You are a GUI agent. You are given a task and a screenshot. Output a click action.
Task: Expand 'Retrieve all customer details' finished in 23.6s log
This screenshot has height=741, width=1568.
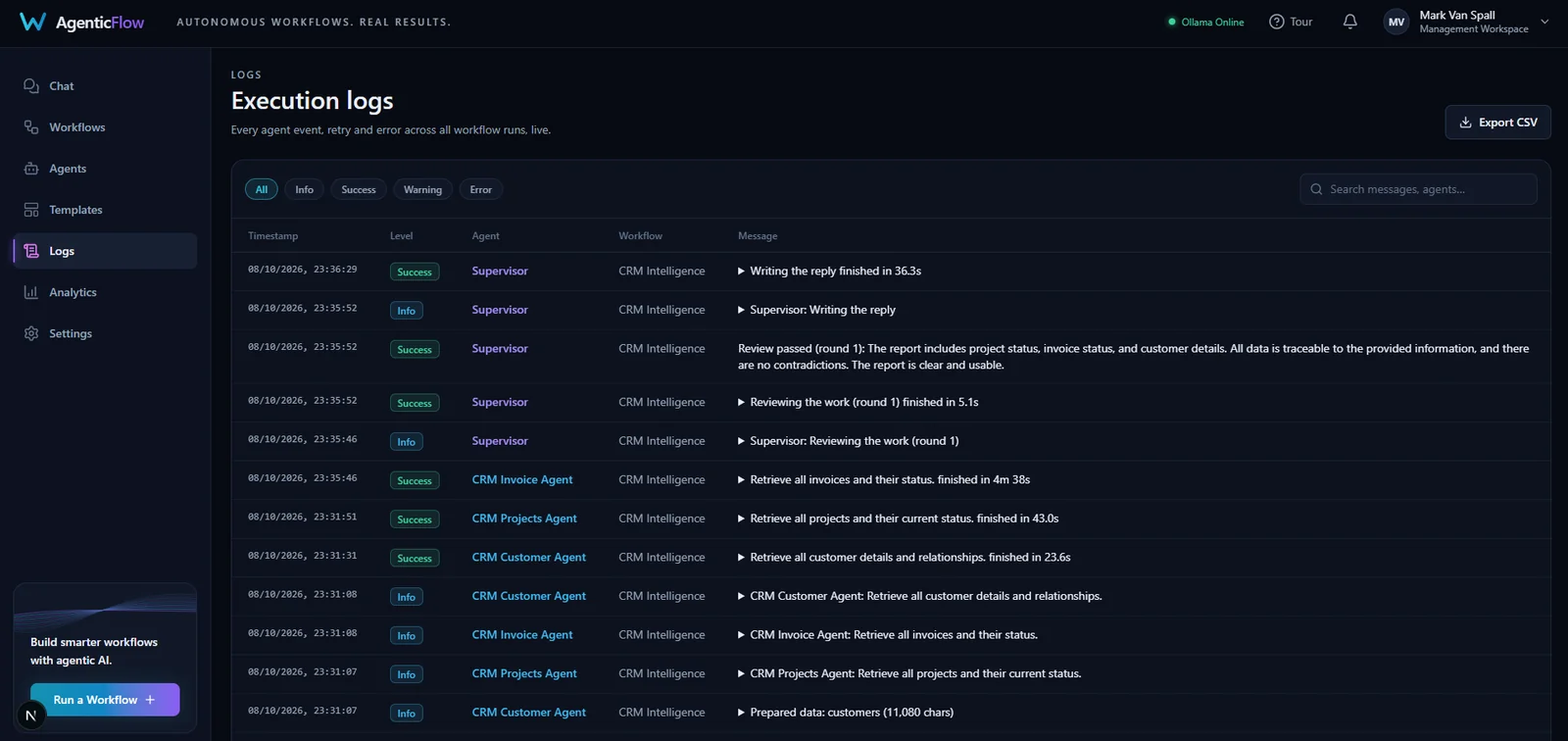click(741, 558)
